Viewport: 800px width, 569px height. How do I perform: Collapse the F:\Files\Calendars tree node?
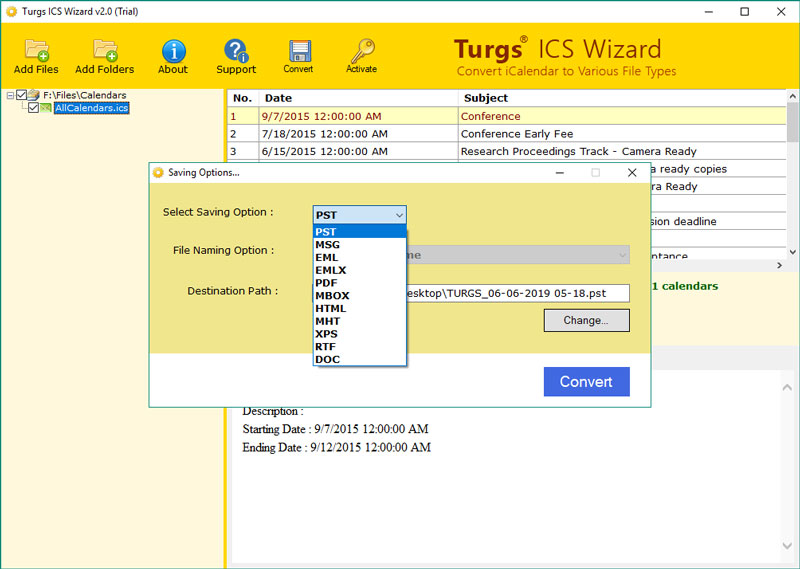pyautogui.click(x=9, y=95)
